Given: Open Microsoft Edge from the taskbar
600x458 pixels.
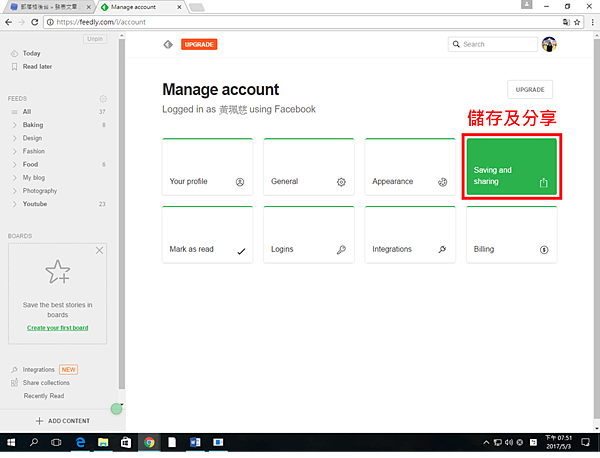Looking at the screenshot, I should coord(80,442).
